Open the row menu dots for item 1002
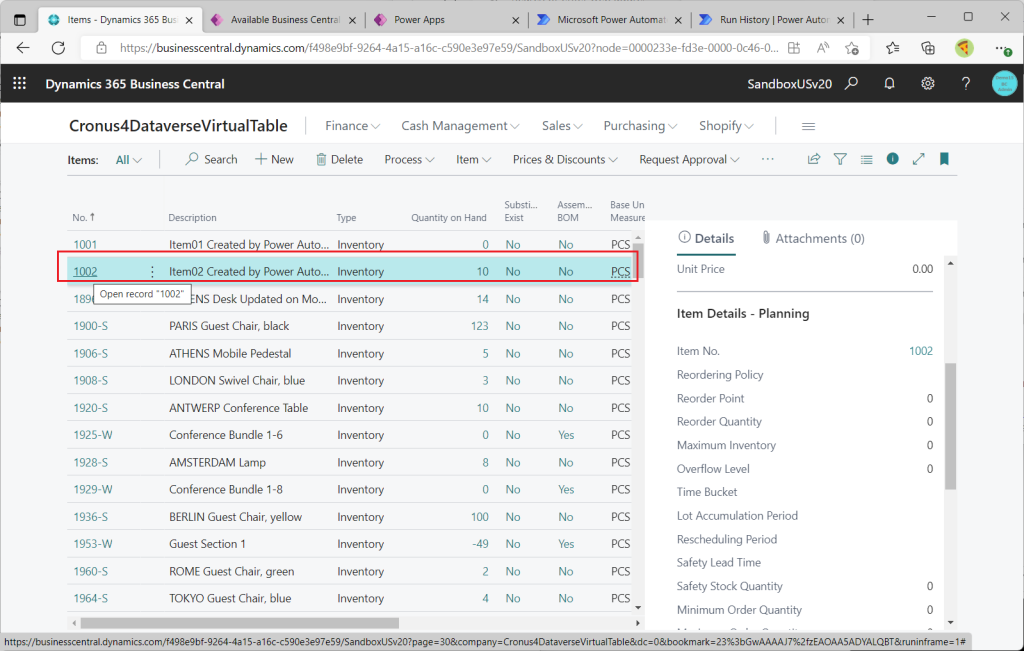The height and width of the screenshot is (651, 1024). point(152,272)
